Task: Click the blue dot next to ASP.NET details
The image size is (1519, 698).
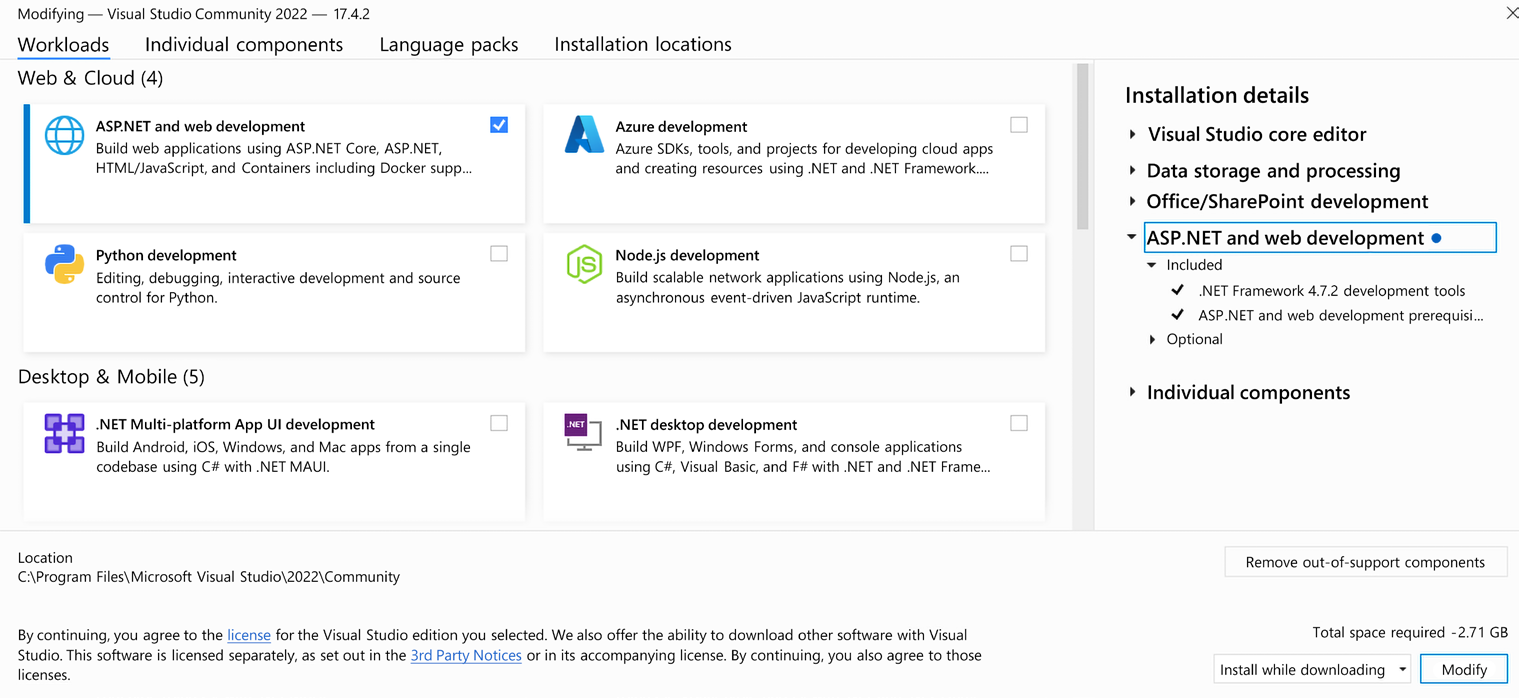Action: [1436, 238]
